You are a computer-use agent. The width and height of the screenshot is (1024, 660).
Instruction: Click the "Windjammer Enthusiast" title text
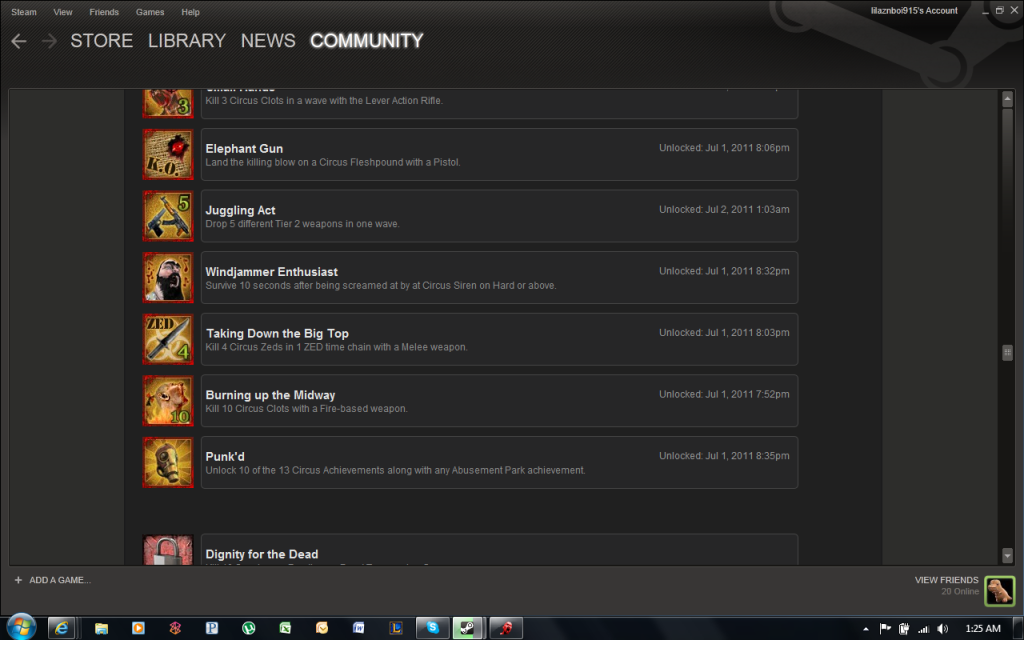coord(272,272)
